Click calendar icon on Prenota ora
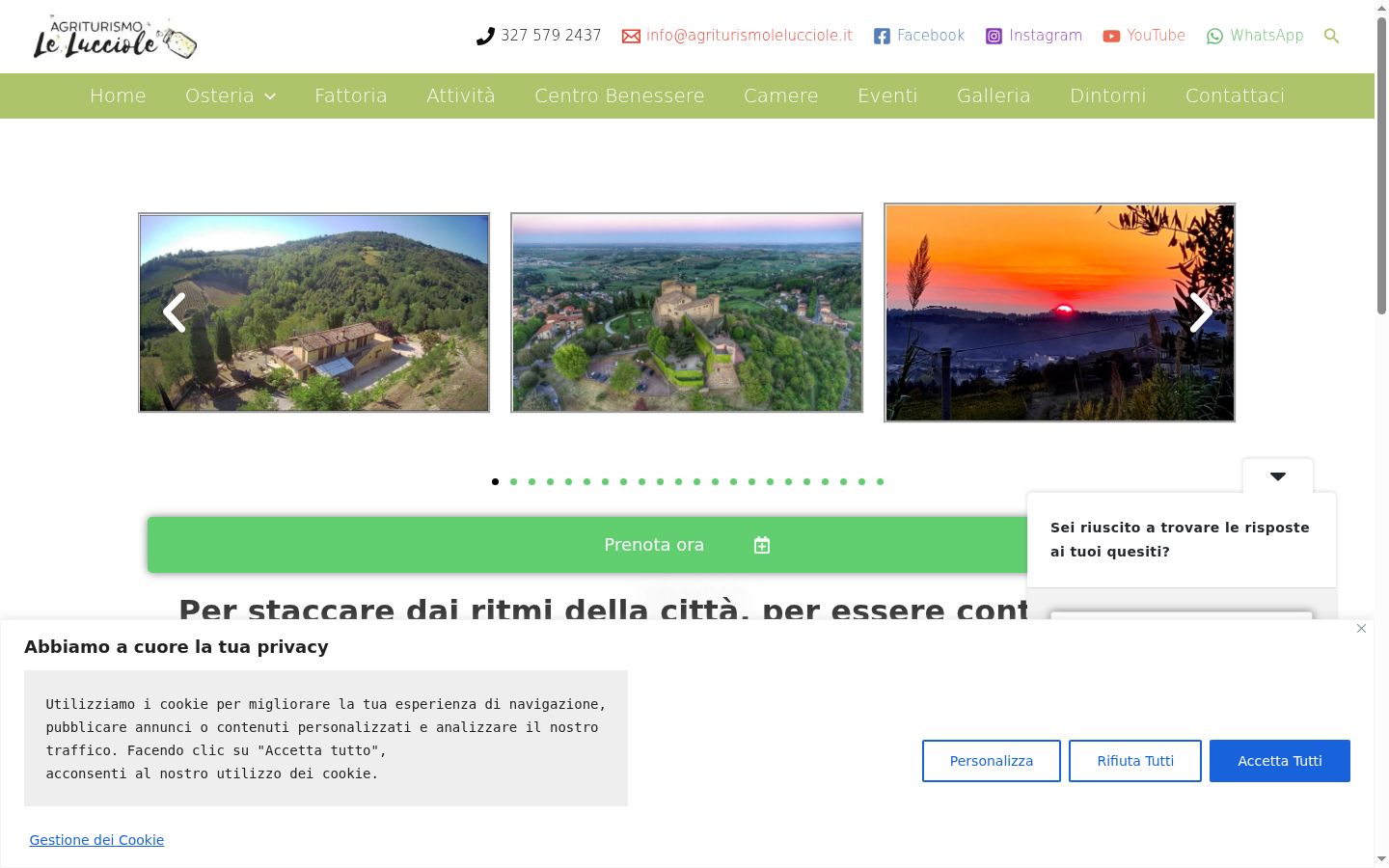Screen dimensions: 1389x868 pos(762,545)
